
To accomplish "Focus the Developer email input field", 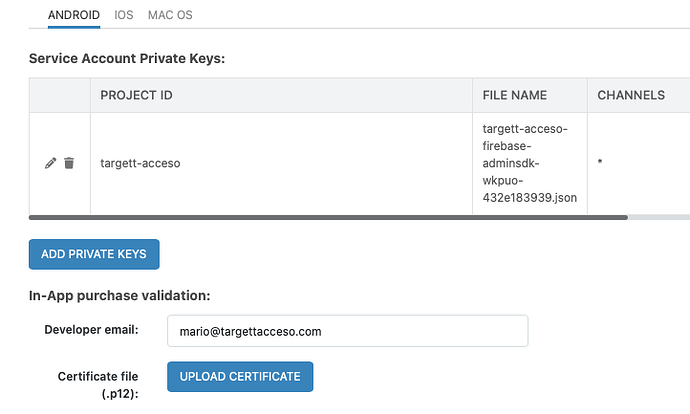I will point(346,331).
